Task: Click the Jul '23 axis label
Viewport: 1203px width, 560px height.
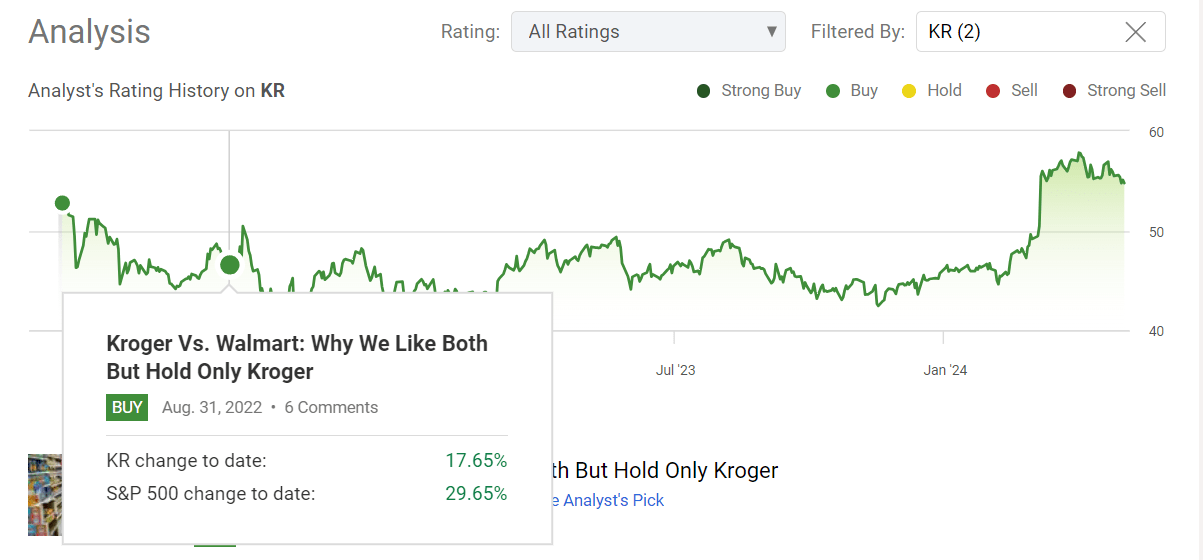Action: pos(675,370)
